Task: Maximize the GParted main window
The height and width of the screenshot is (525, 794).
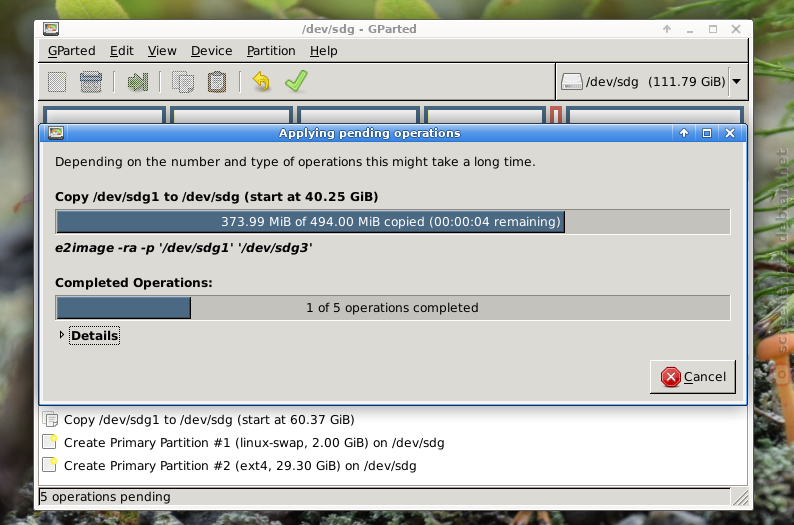Action: point(713,29)
